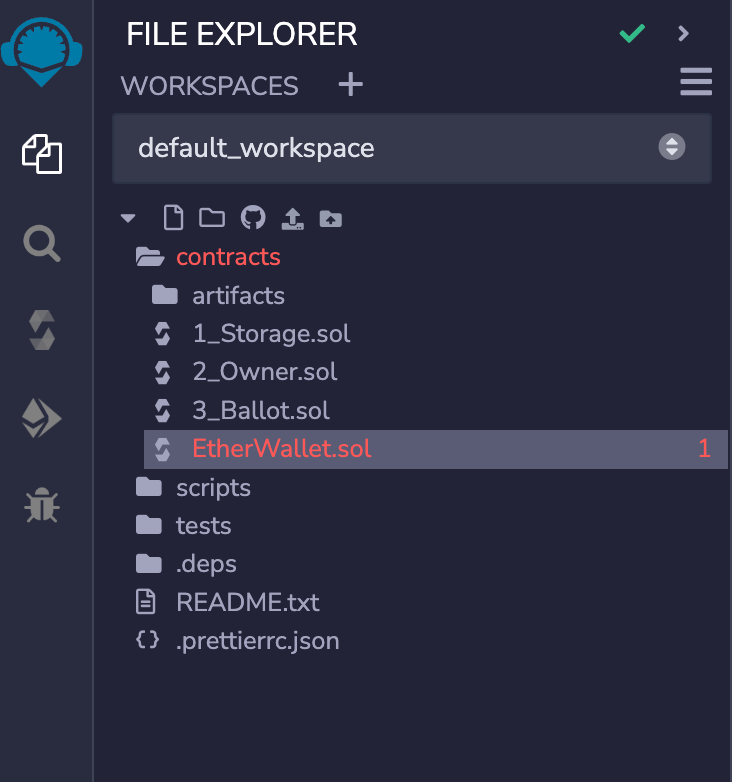Image resolution: width=732 pixels, height=782 pixels.
Task: Click the upload folder icon
Action: 331,218
